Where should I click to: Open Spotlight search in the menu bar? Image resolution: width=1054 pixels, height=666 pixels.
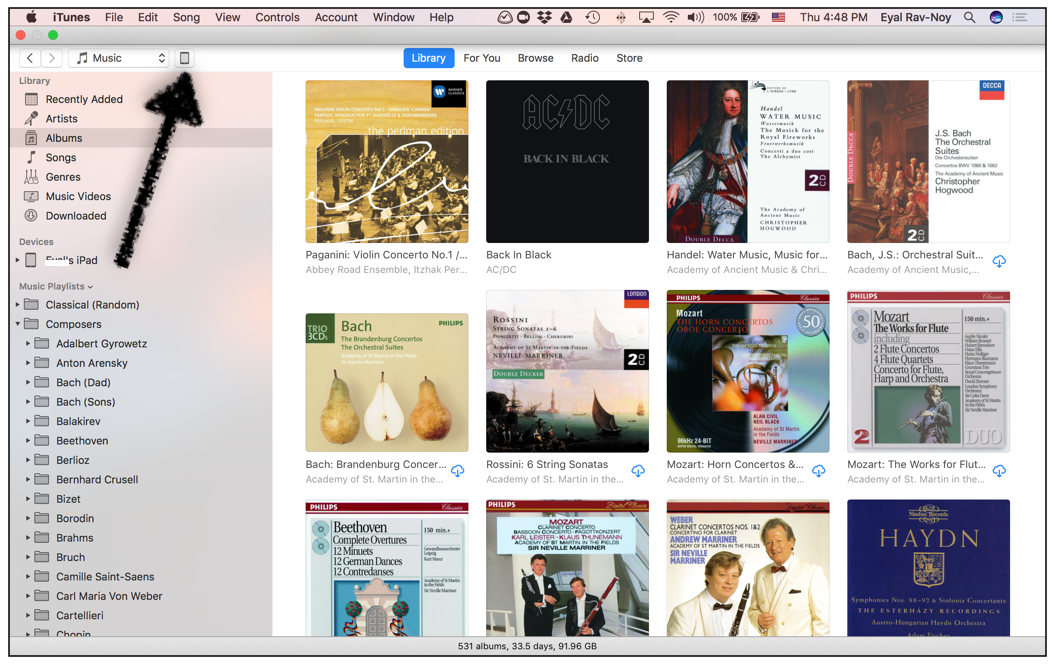click(969, 17)
